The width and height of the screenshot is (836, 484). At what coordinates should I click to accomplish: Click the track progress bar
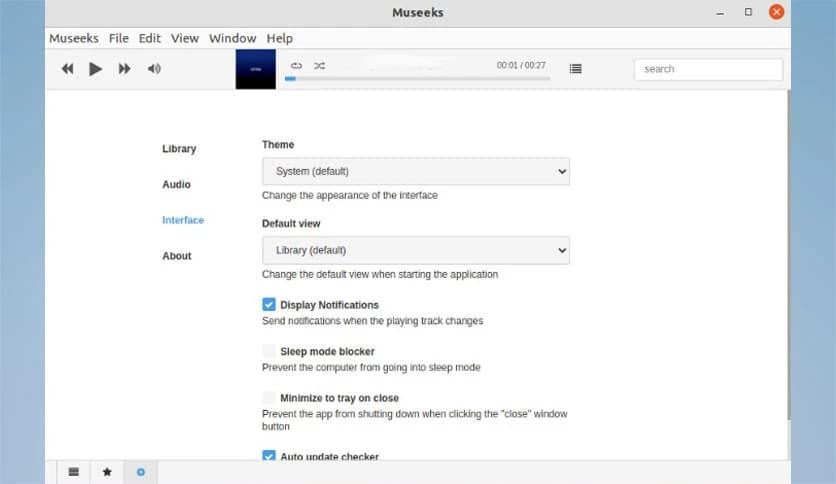[x=417, y=79]
